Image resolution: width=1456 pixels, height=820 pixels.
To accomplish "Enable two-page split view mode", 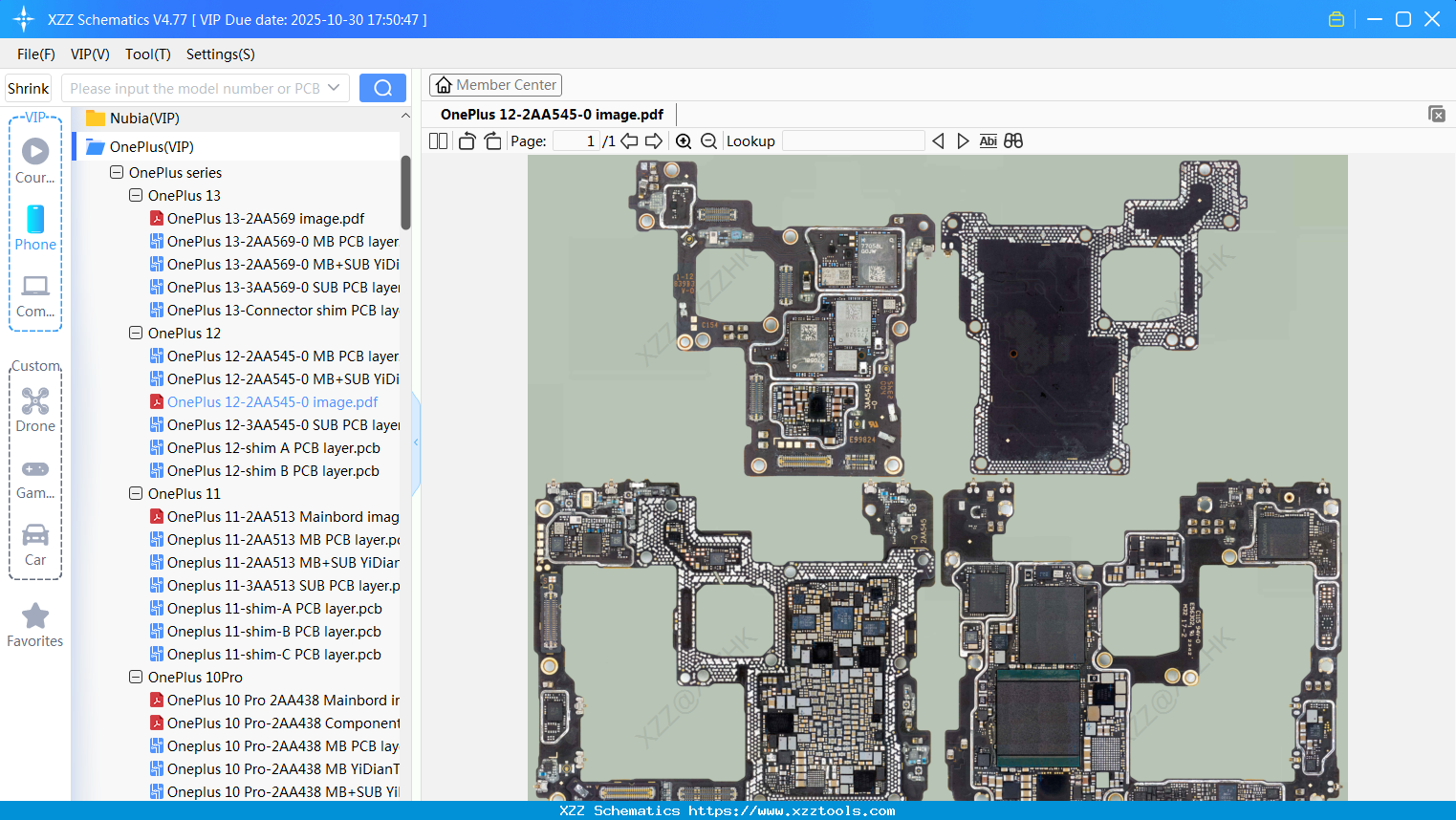I will coord(437,140).
